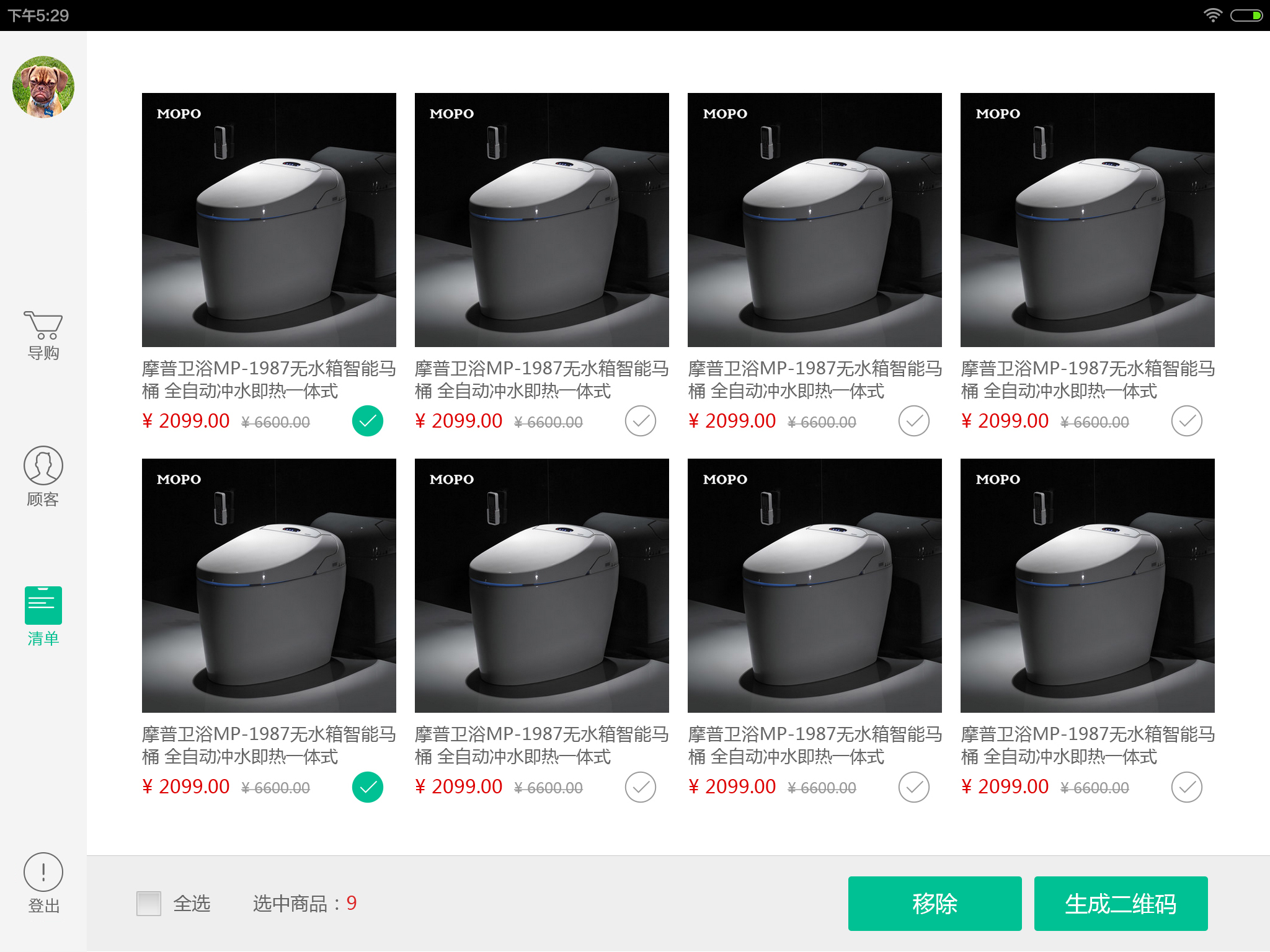1270x952 pixels.
Task: Click product title under fourth bottom-row image
Action: [1088, 746]
